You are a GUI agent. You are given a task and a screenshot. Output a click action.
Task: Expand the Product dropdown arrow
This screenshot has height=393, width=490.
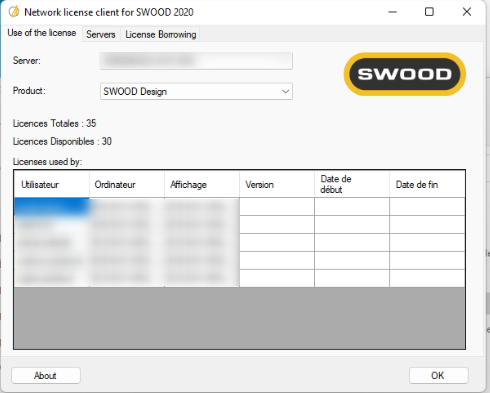coord(285,91)
